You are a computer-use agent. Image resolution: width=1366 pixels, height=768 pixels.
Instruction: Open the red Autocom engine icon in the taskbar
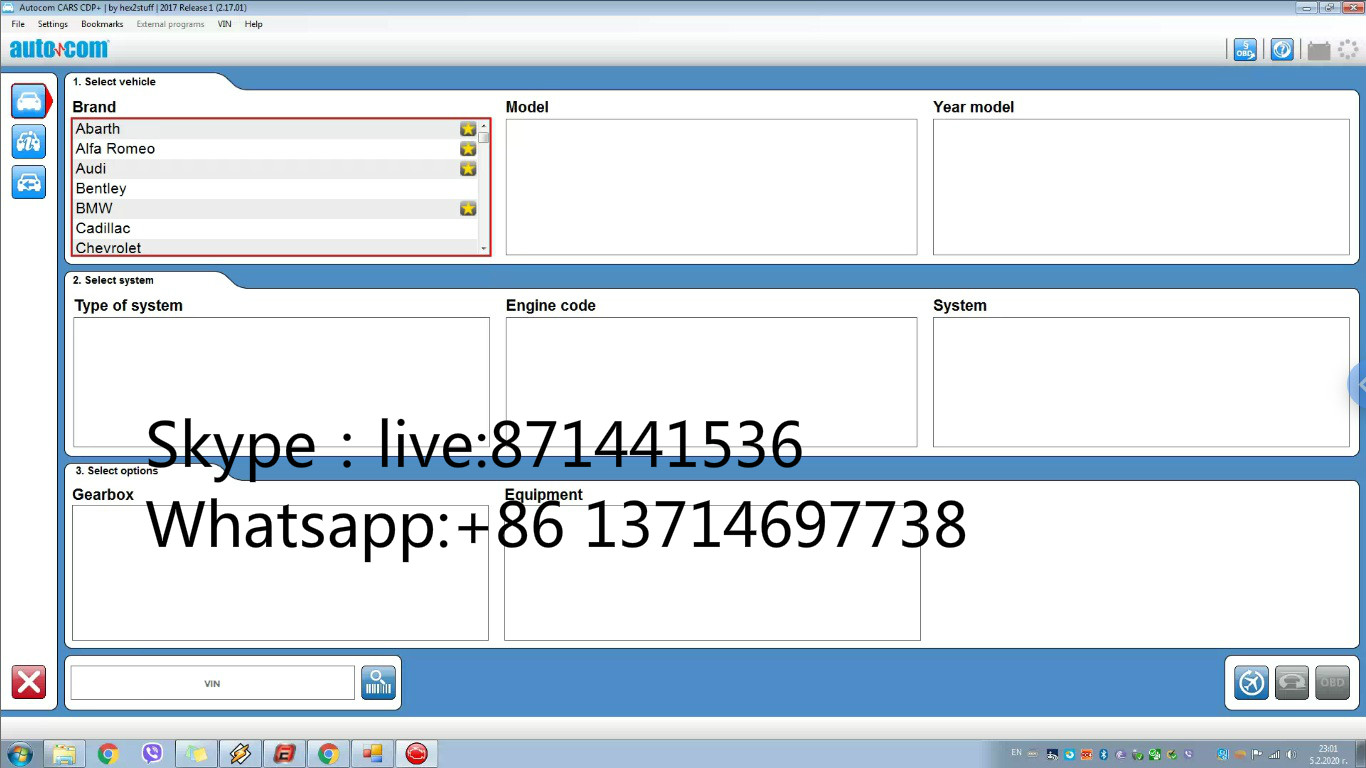click(417, 754)
